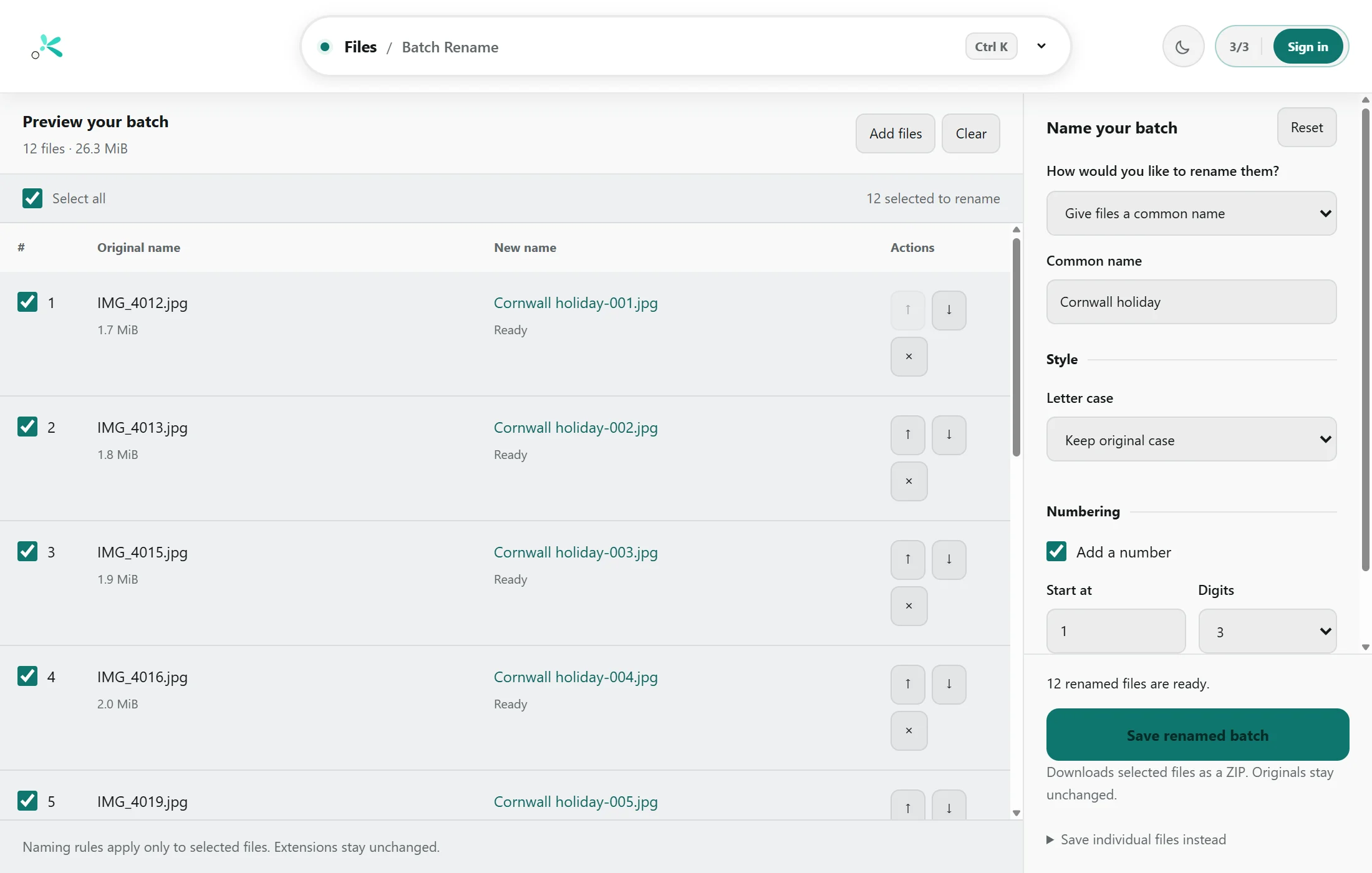Click the Reset button
The width and height of the screenshot is (1372, 873).
point(1307,127)
